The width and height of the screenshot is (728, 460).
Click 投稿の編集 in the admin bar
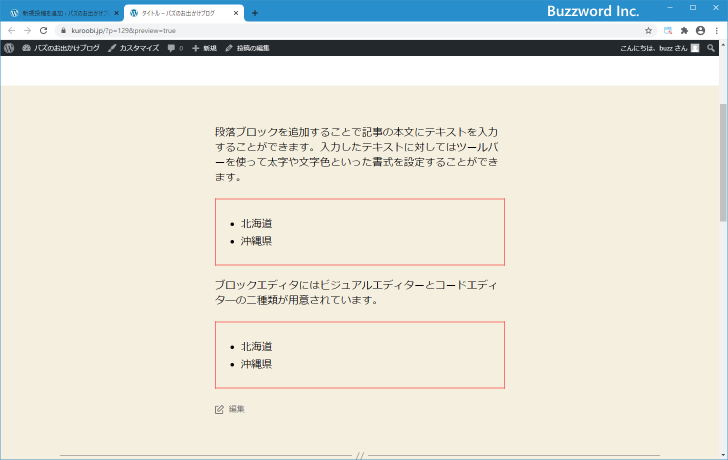click(247, 48)
